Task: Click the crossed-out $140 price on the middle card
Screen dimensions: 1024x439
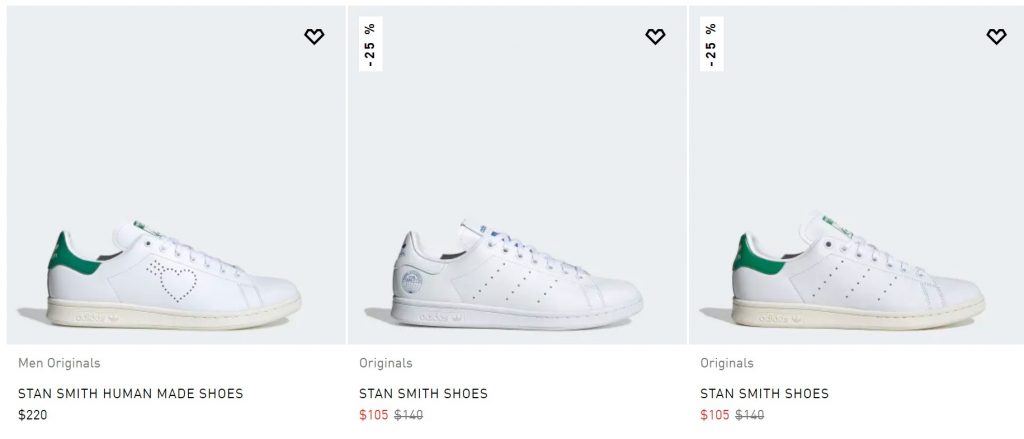Action: click(x=408, y=415)
